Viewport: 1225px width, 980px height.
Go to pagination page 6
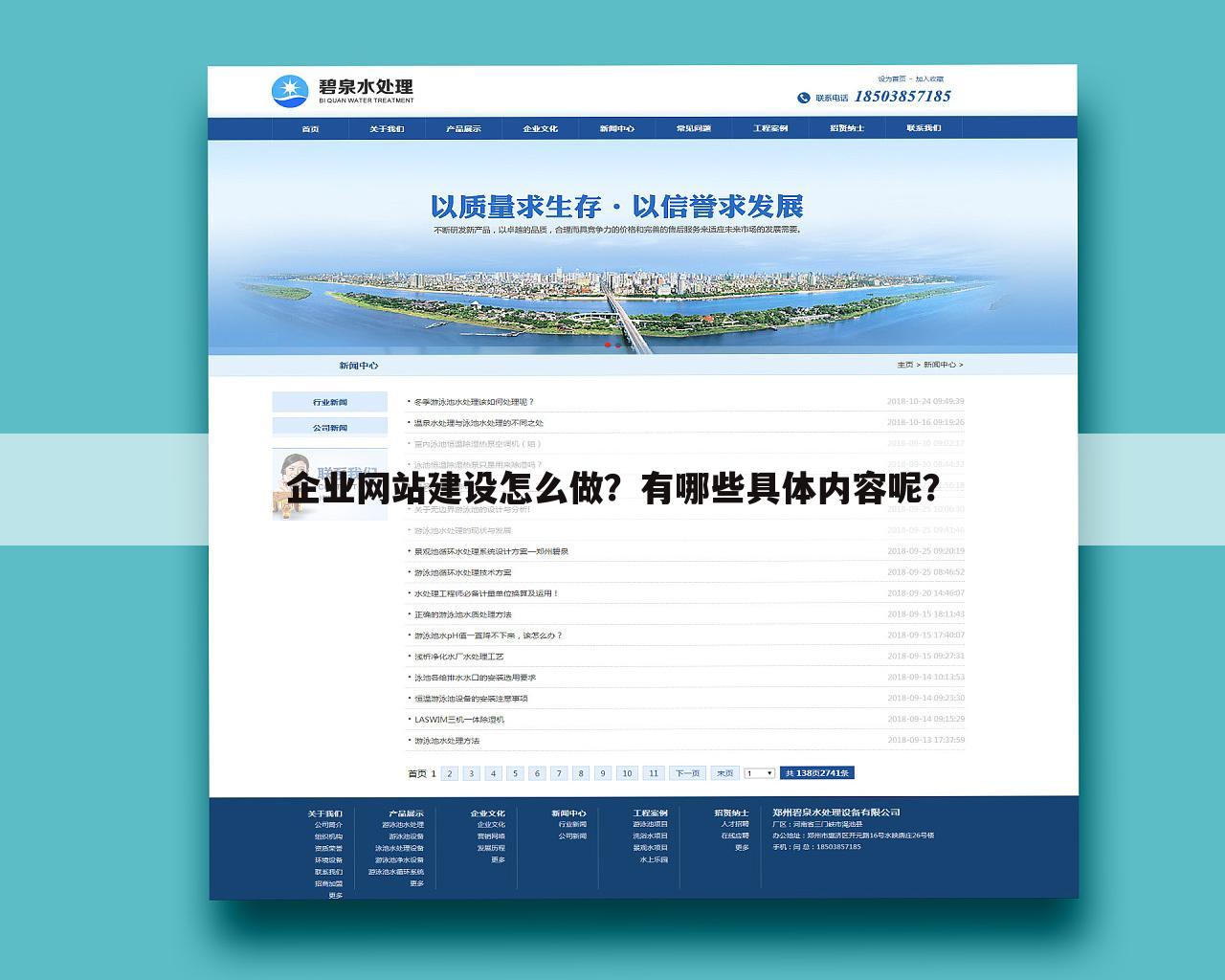(x=537, y=773)
